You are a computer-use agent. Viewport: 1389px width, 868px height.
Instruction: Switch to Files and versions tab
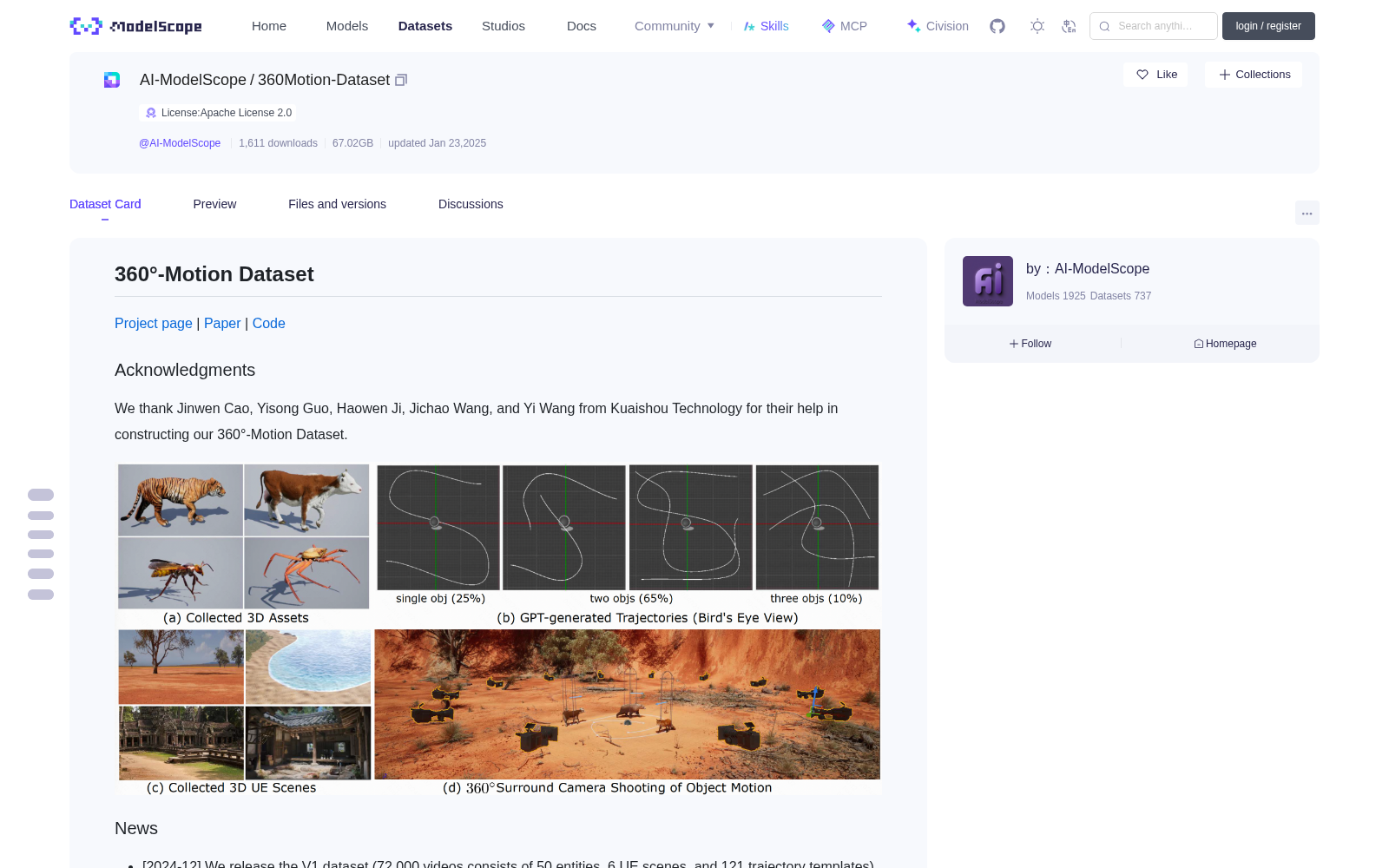pos(337,204)
